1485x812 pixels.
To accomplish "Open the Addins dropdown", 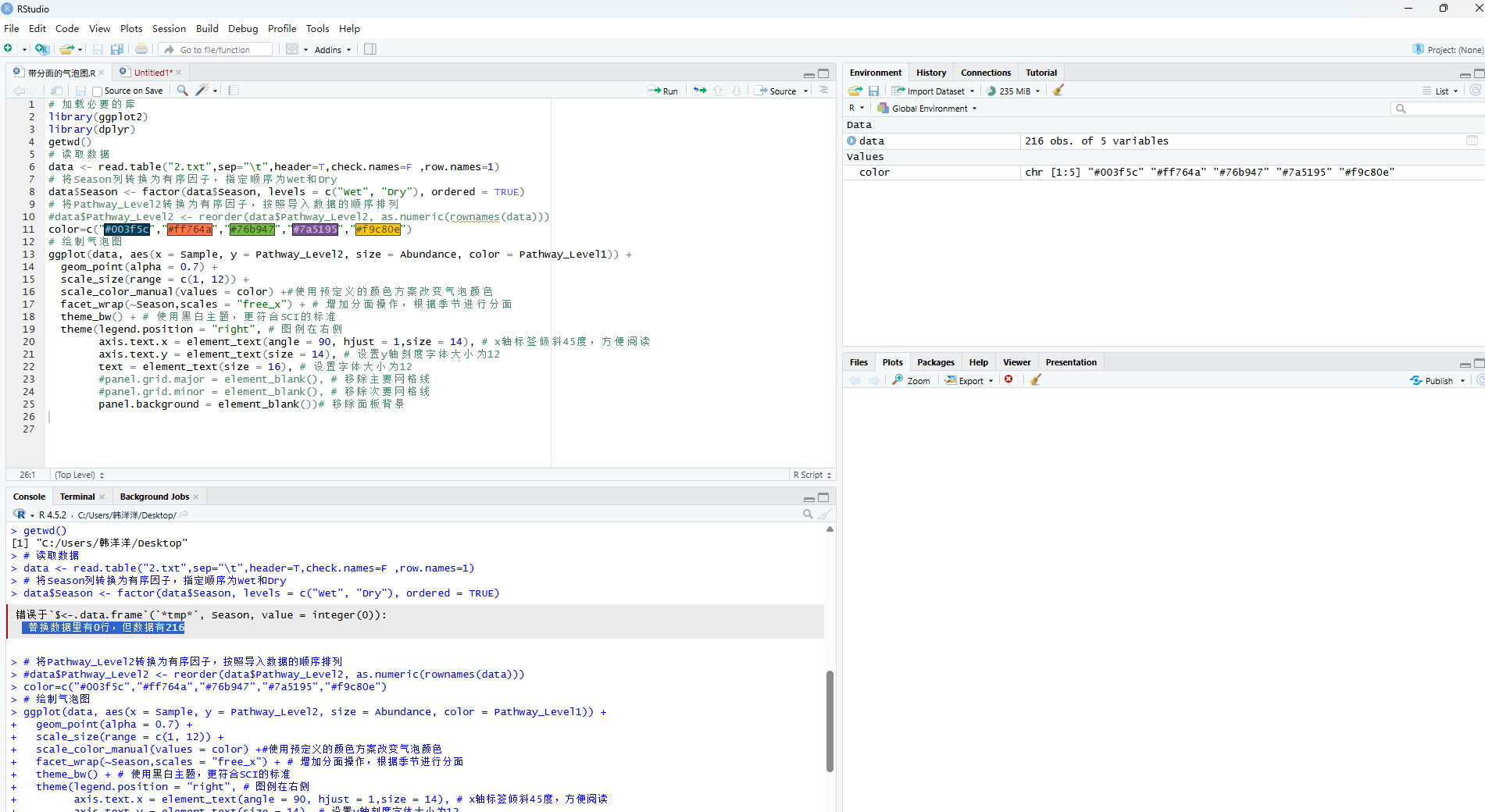I will 333,49.
